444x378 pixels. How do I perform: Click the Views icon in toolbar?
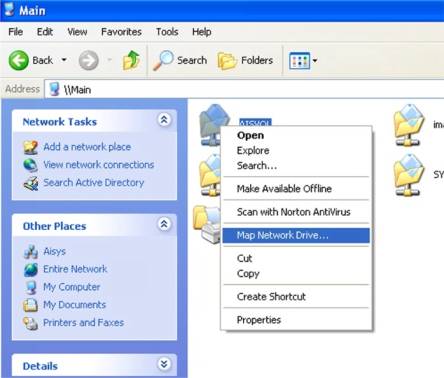click(299, 61)
